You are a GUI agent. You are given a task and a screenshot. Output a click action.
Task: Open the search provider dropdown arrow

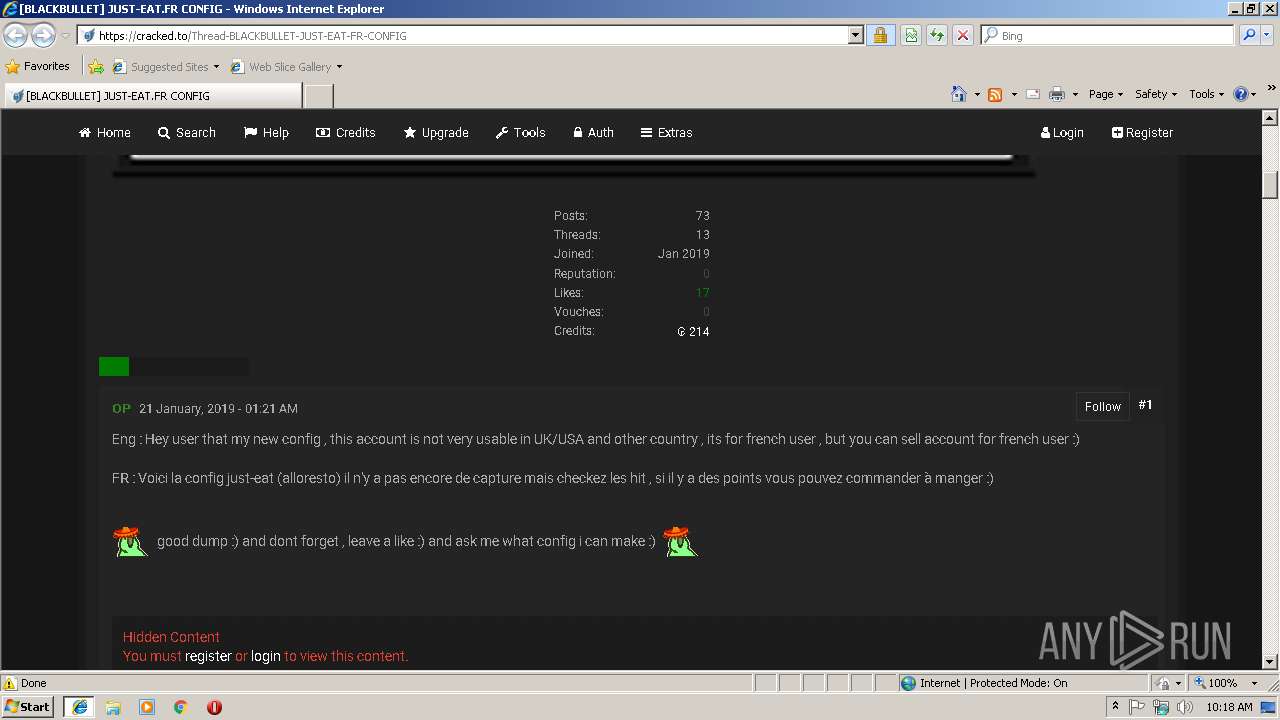coord(1268,36)
